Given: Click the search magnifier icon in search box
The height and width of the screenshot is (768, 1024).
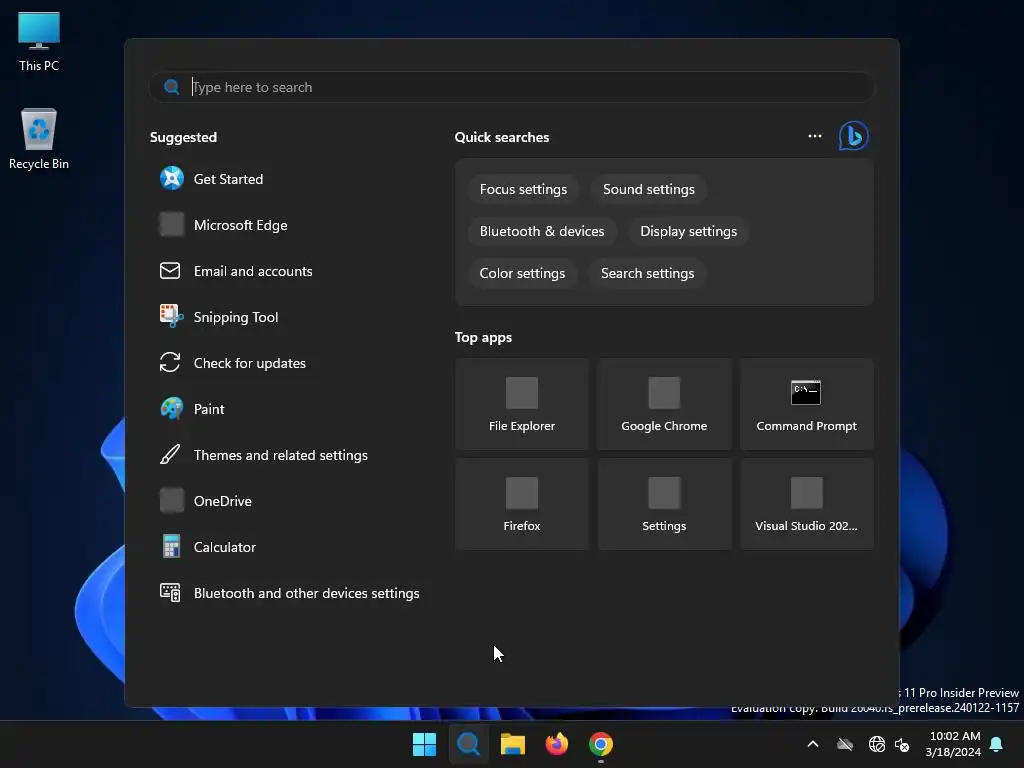Looking at the screenshot, I should (172, 87).
